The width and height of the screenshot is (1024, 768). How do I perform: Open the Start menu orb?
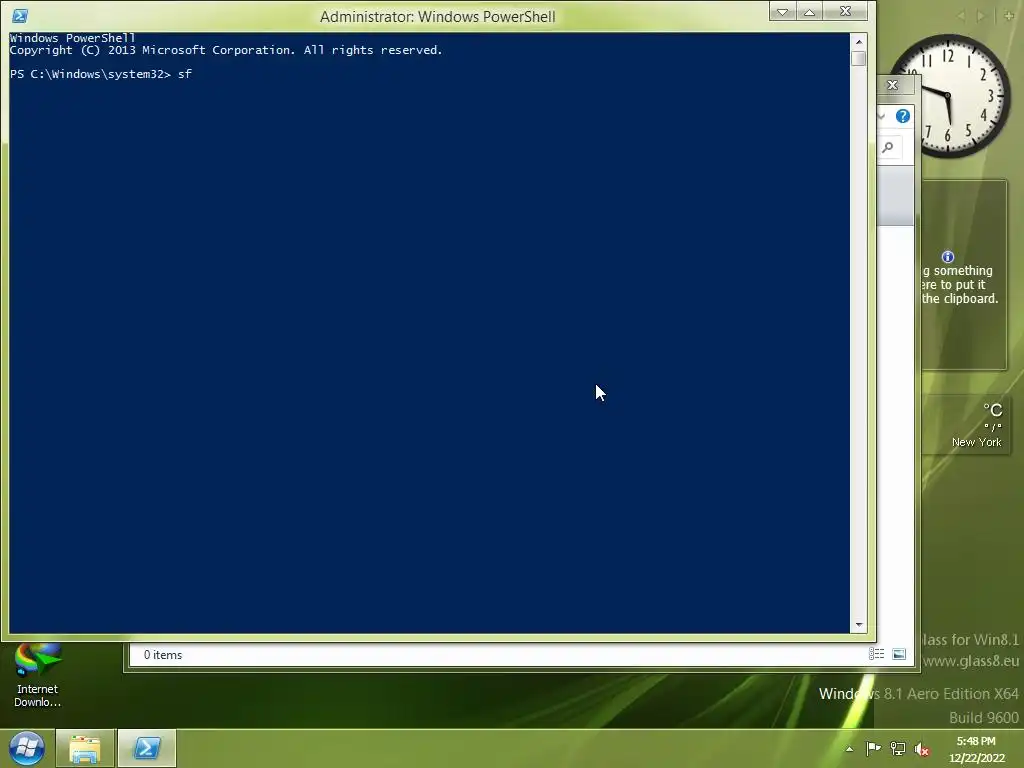coord(26,748)
